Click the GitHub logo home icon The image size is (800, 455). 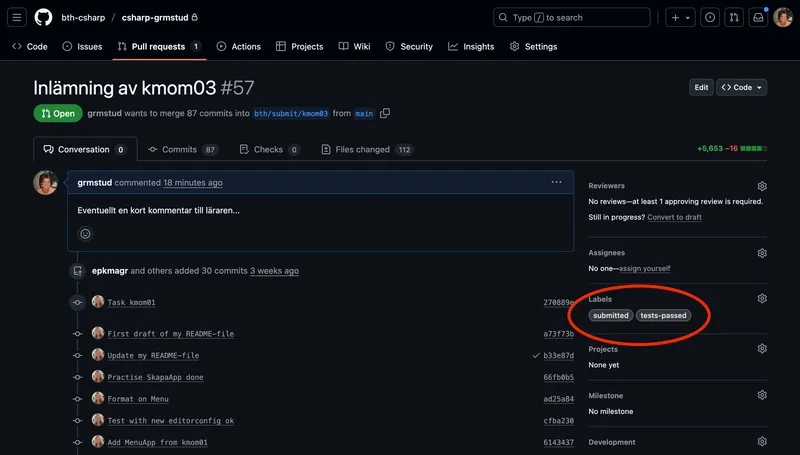(43, 17)
